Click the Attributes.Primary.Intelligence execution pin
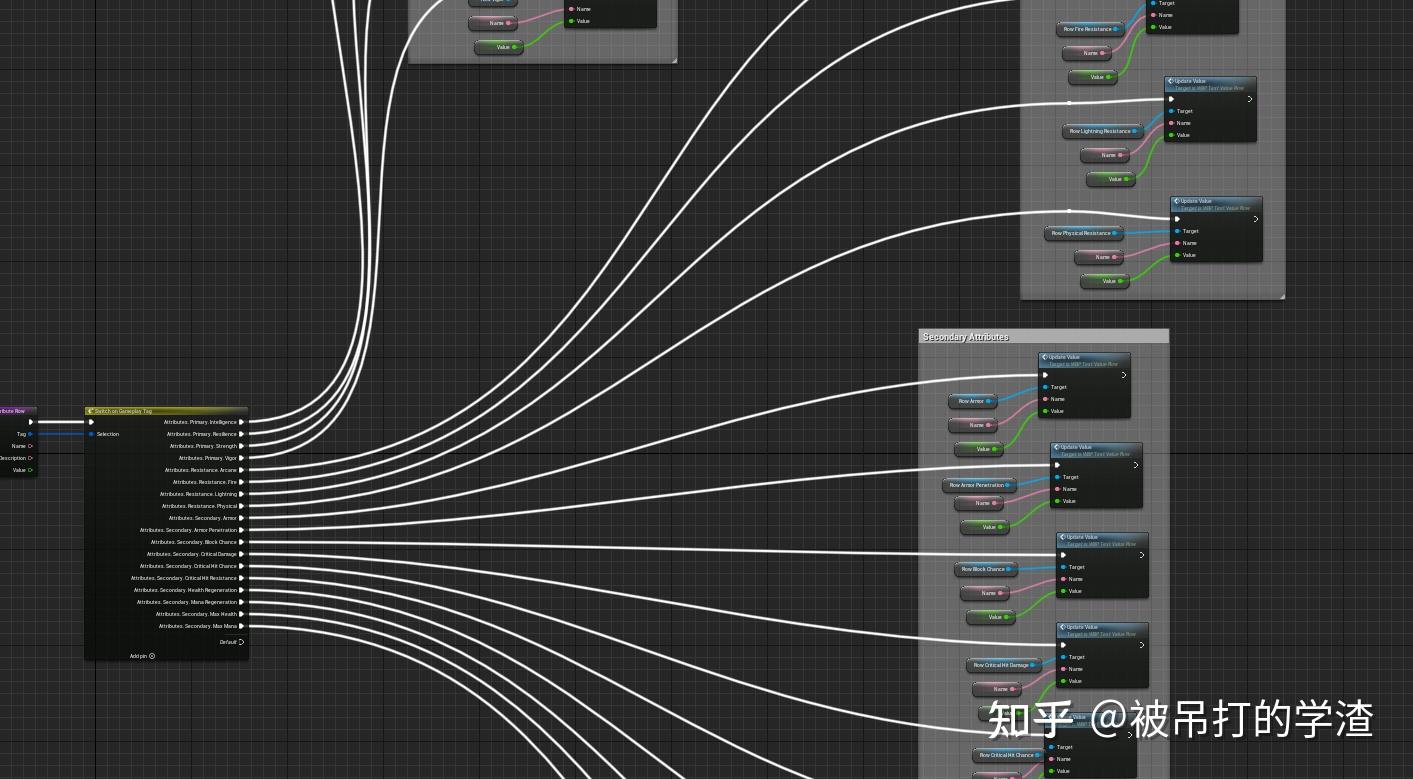 (242, 422)
